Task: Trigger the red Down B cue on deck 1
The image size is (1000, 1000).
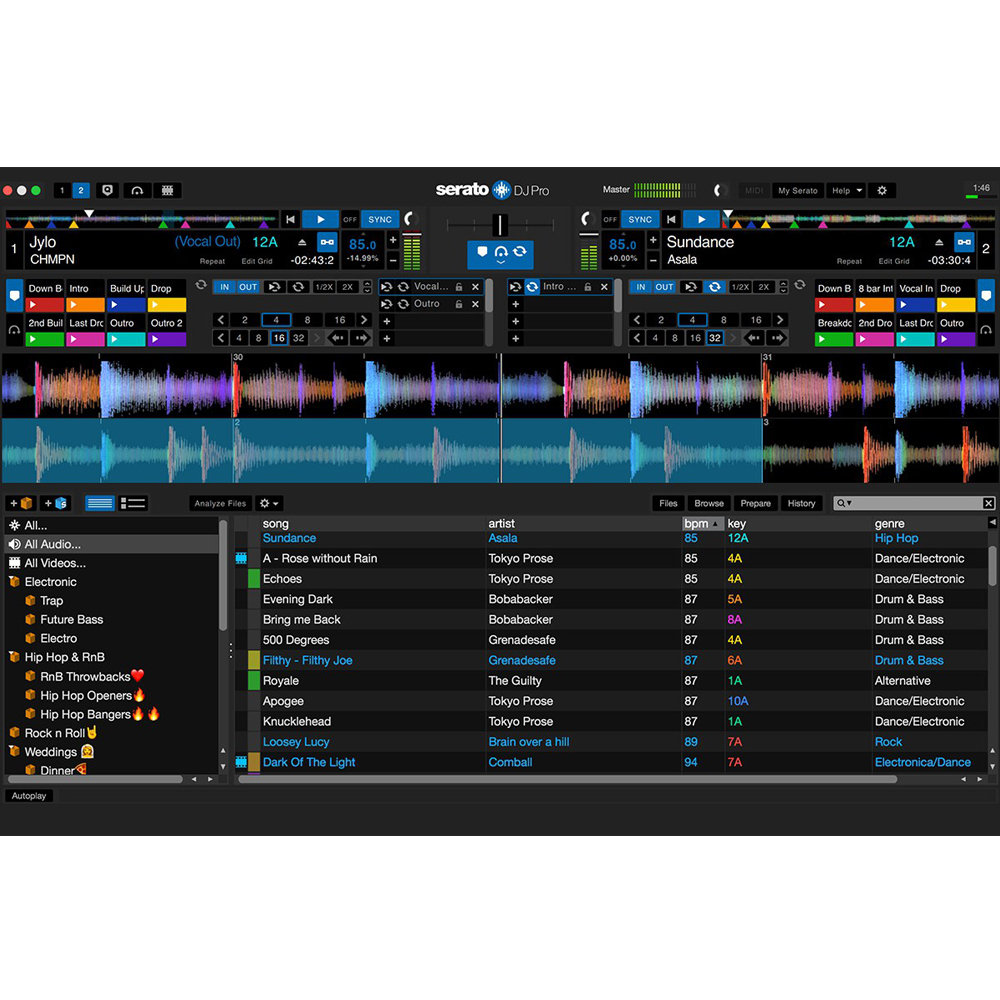Action: coord(45,305)
